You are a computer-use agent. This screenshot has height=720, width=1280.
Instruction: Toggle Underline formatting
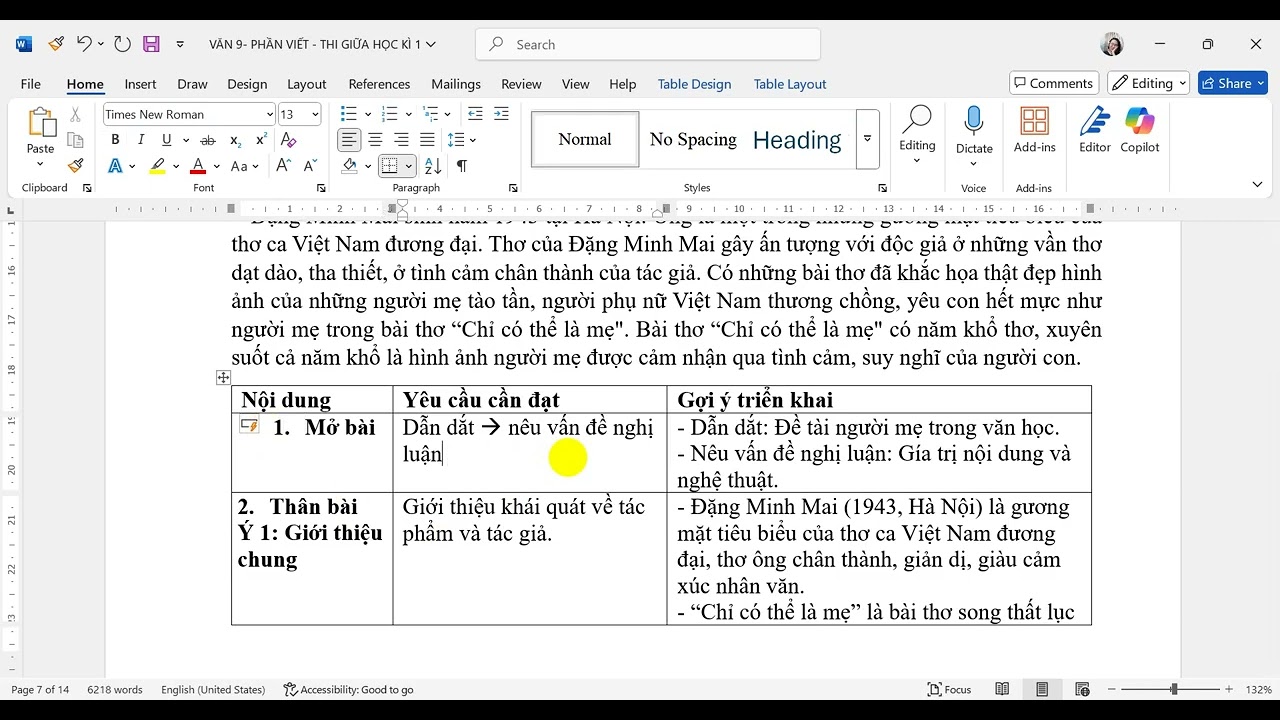pos(167,140)
